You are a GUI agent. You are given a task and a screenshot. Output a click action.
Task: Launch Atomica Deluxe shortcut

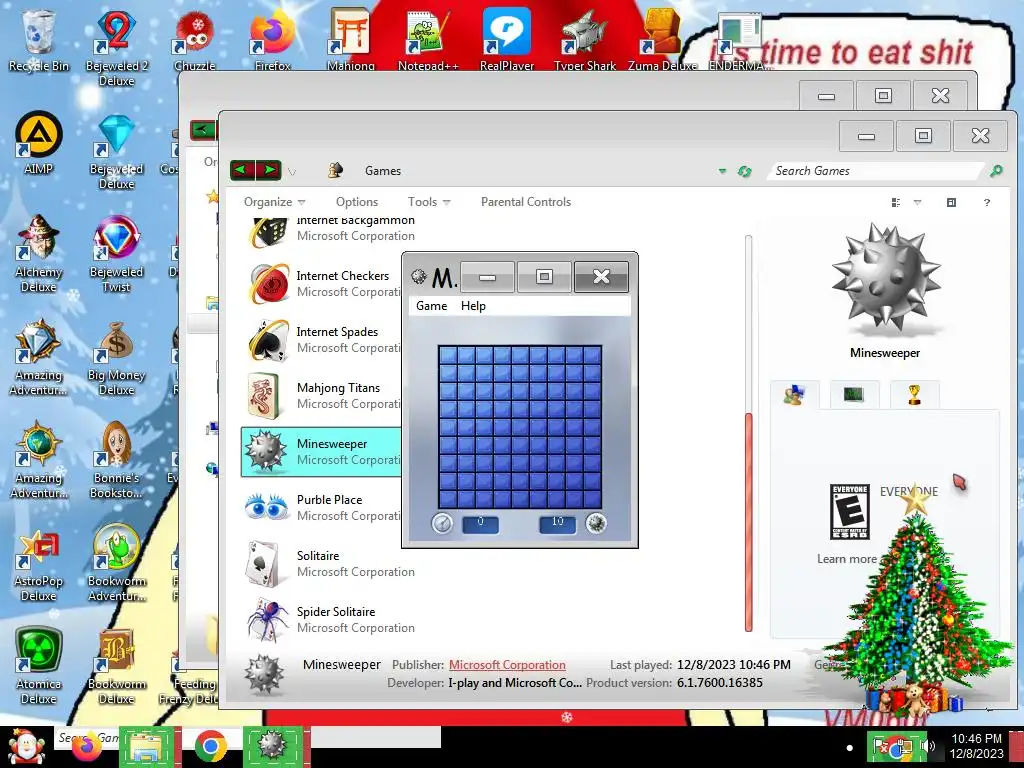tap(38, 666)
